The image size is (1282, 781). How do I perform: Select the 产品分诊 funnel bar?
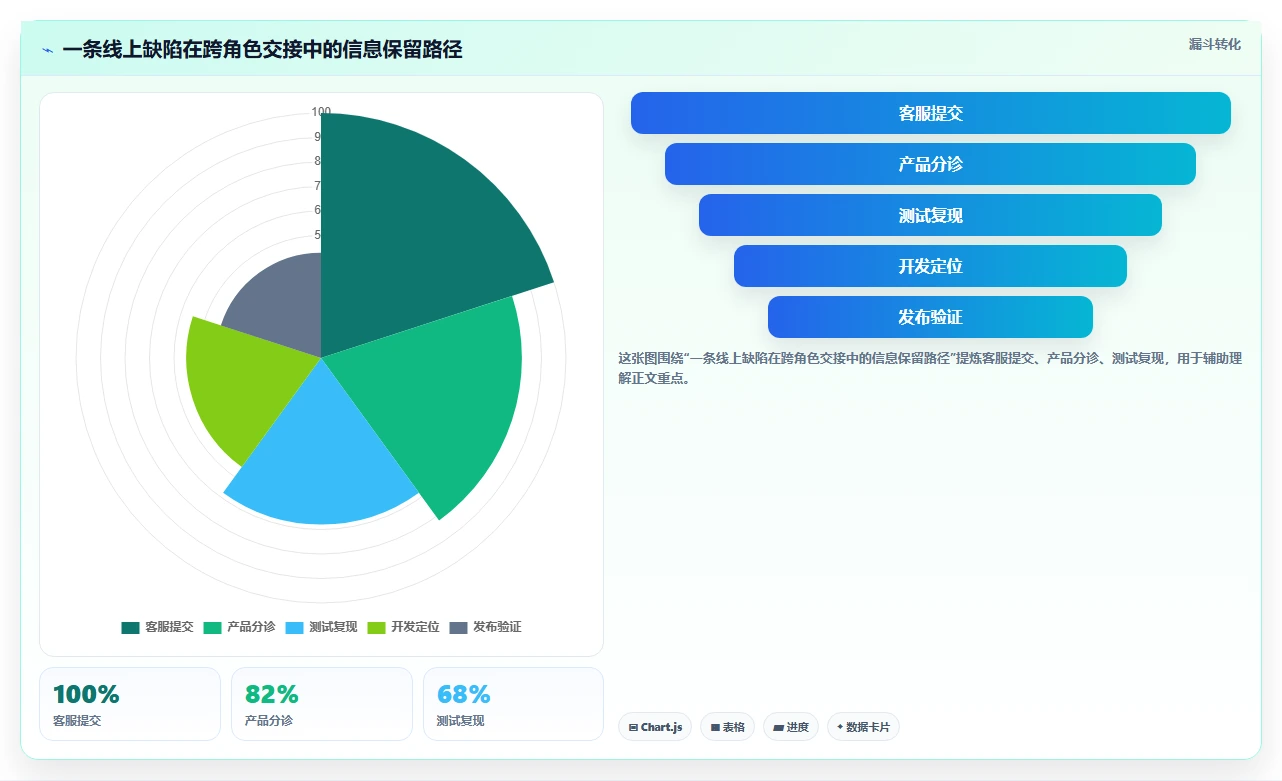930,164
